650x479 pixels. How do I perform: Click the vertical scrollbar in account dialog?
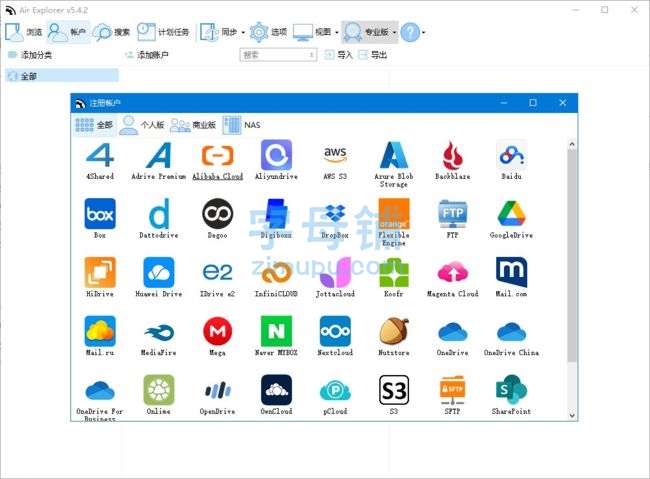(572, 250)
